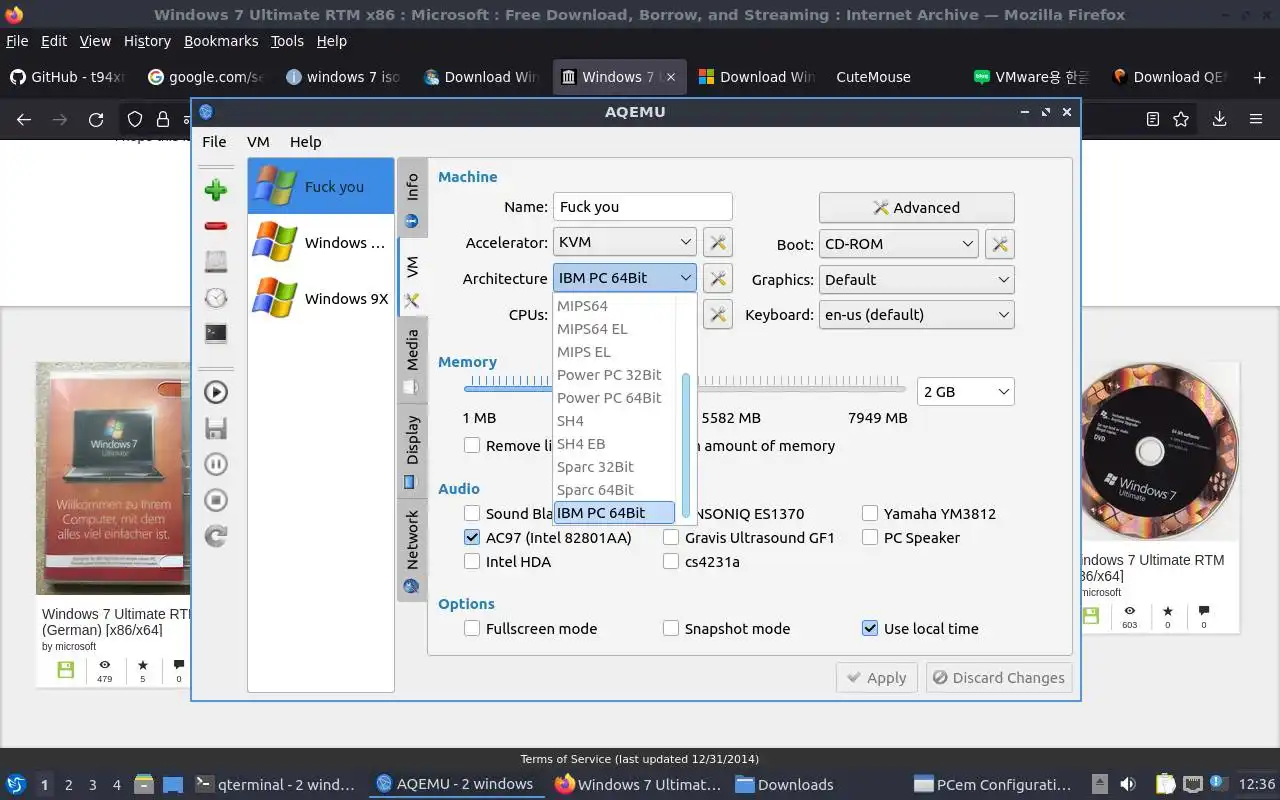The image size is (1280, 800).
Task: Select Sparc 64Bit from architecture list
Action: (614, 489)
